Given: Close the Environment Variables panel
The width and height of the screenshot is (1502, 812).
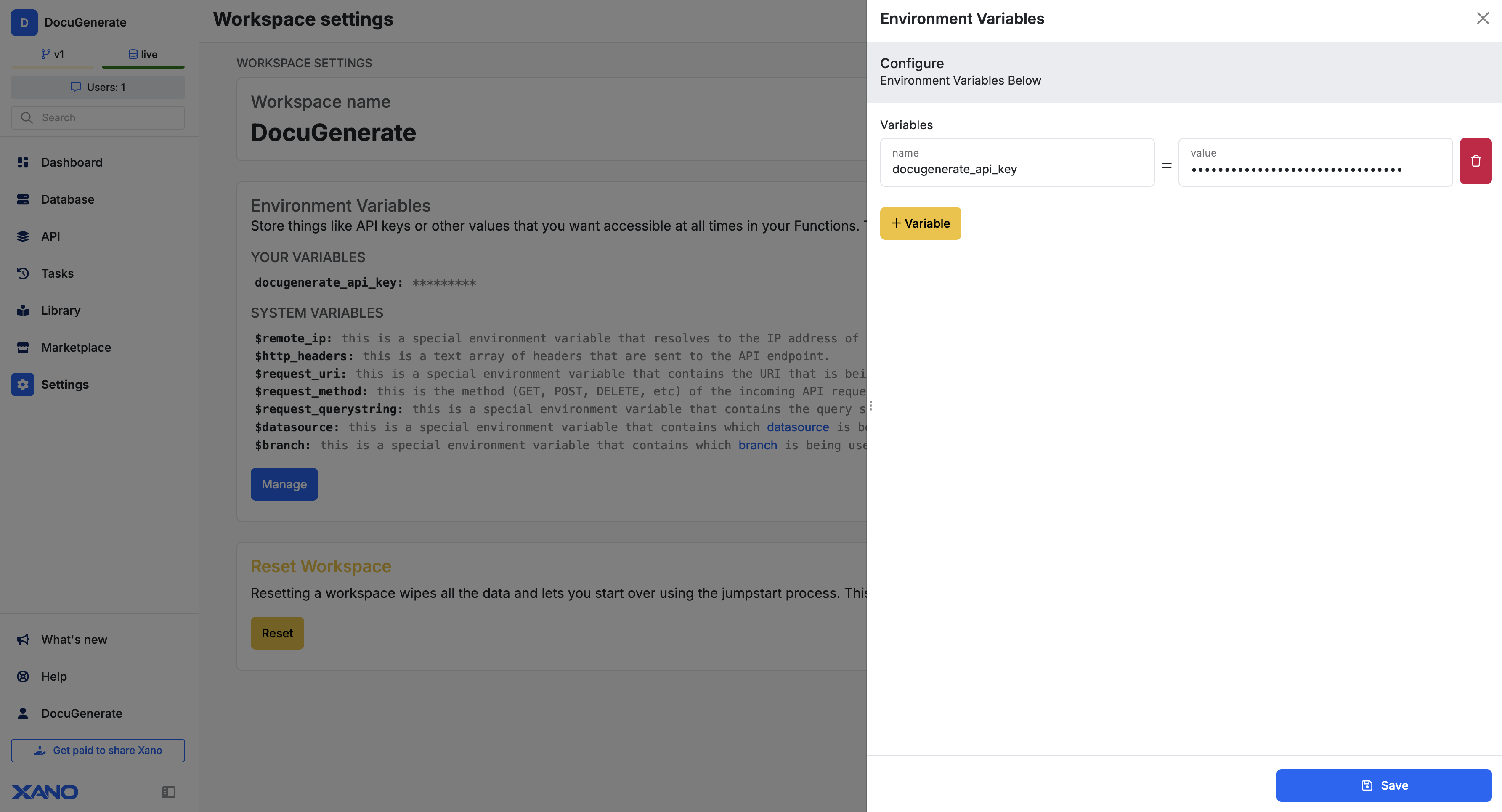Looking at the screenshot, I should 1482,18.
